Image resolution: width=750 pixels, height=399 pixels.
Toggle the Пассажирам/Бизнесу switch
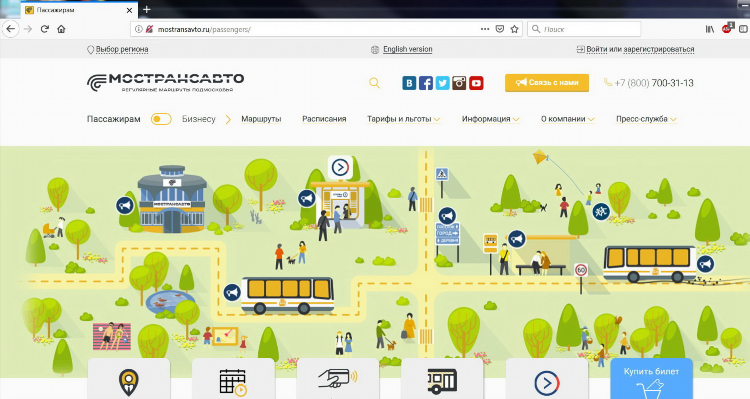[161, 119]
